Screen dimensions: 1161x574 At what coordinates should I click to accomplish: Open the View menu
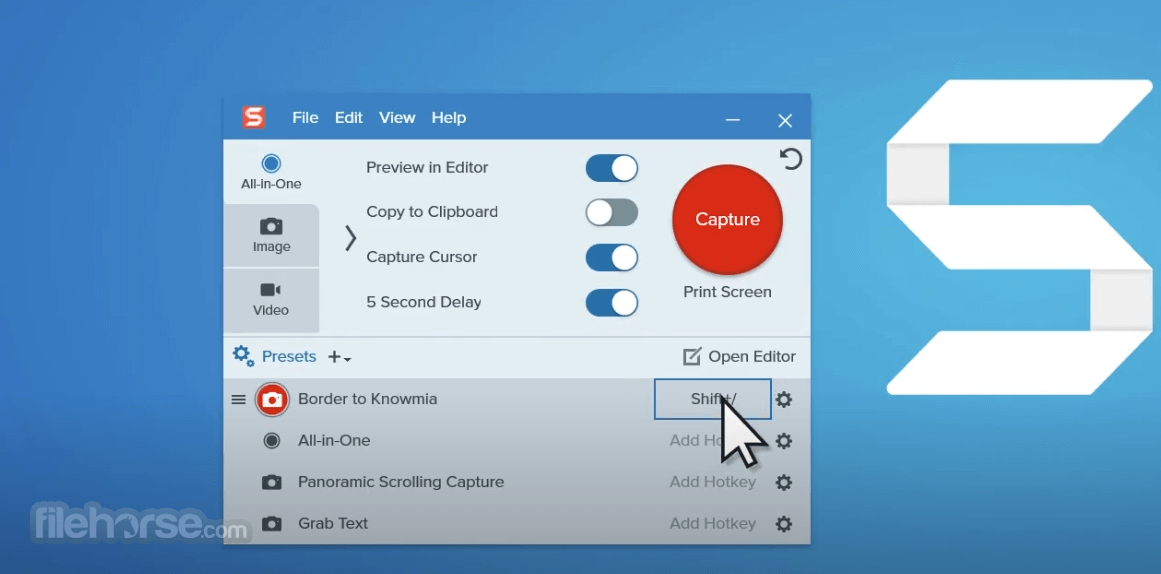click(397, 118)
